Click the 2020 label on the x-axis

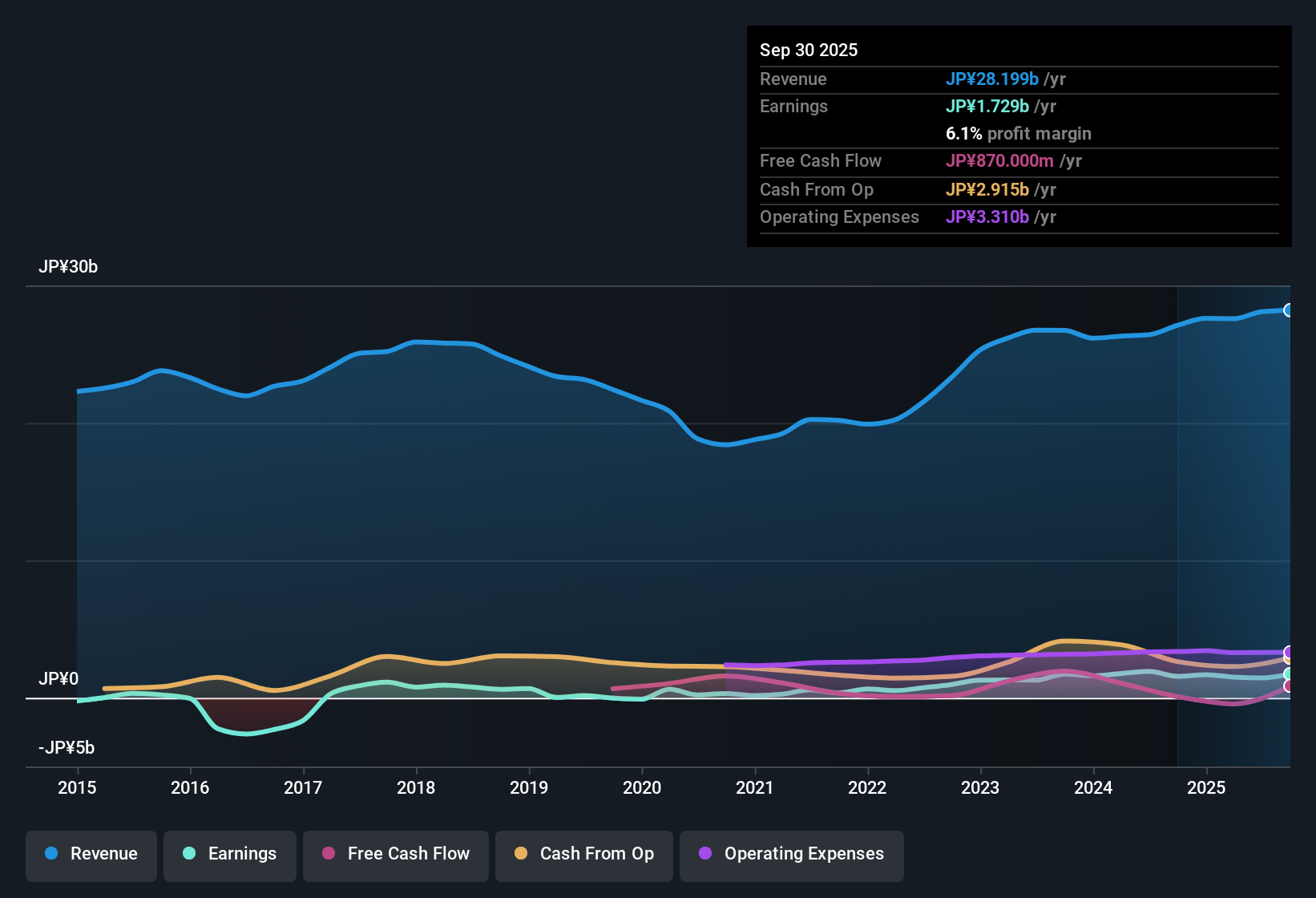(642, 788)
